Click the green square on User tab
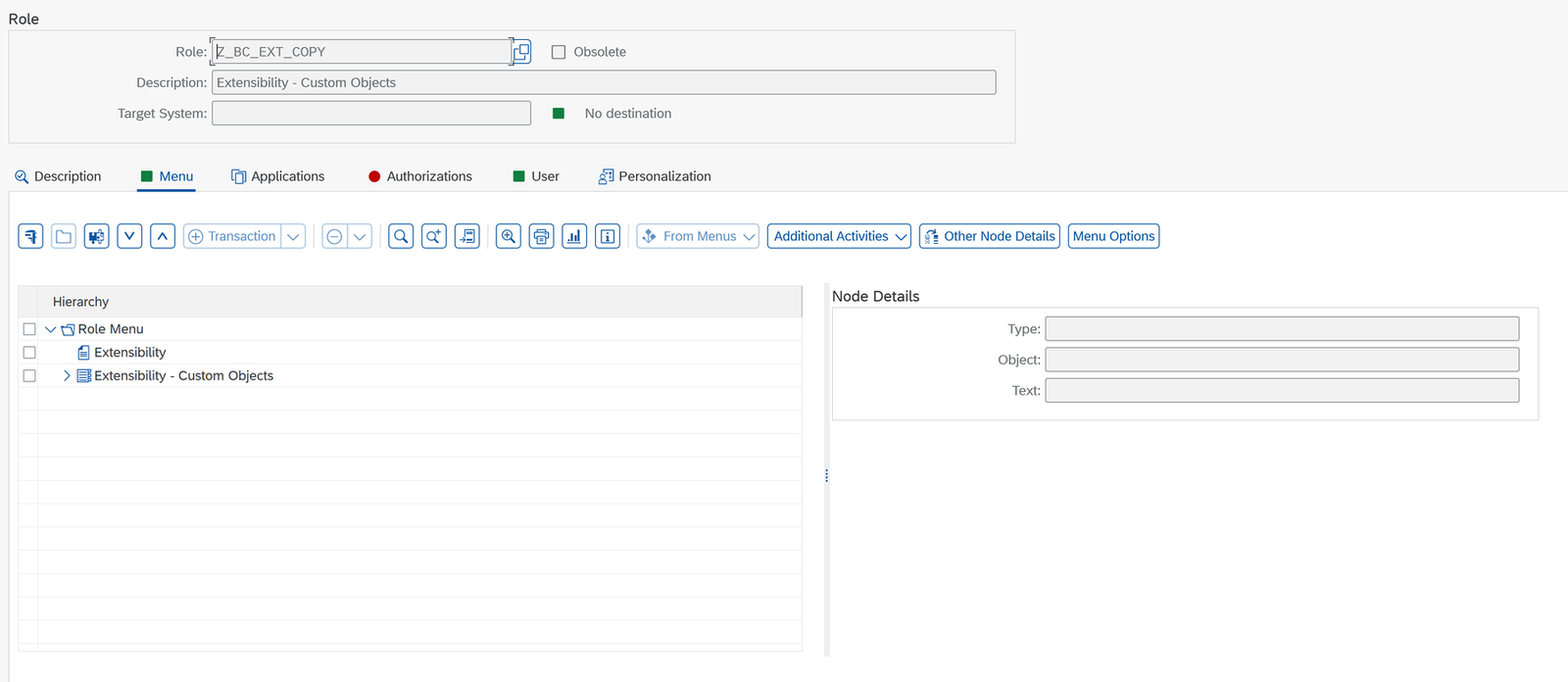The height and width of the screenshot is (682, 1568). click(519, 176)
